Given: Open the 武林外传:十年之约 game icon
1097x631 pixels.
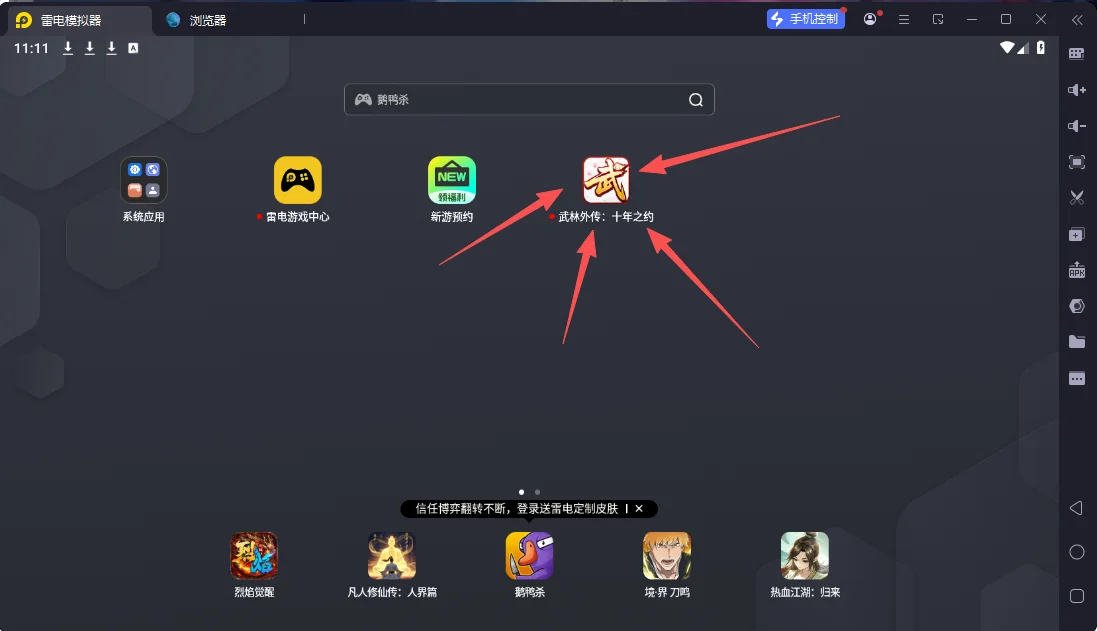Looking at the screenshot, I should coord(606,180).
